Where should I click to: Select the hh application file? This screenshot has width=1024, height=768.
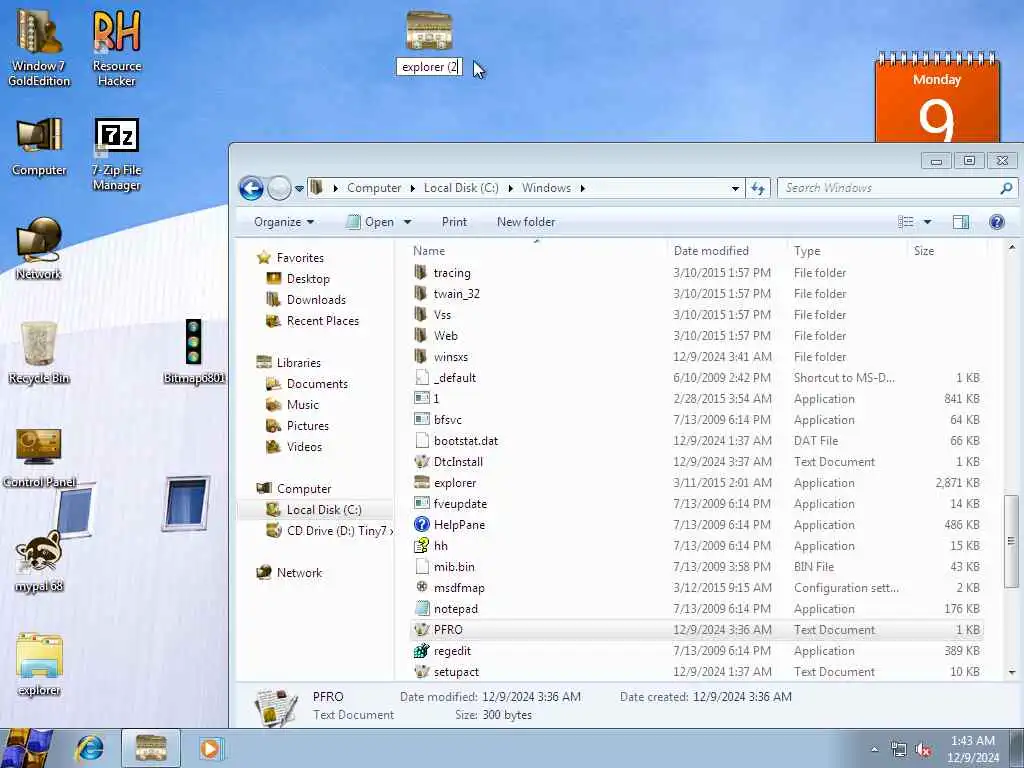(x=697, y=545)
